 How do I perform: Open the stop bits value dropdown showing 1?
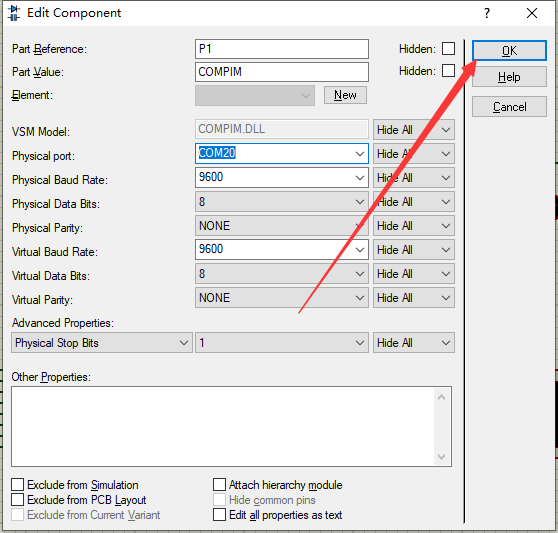tap(281, 343)
